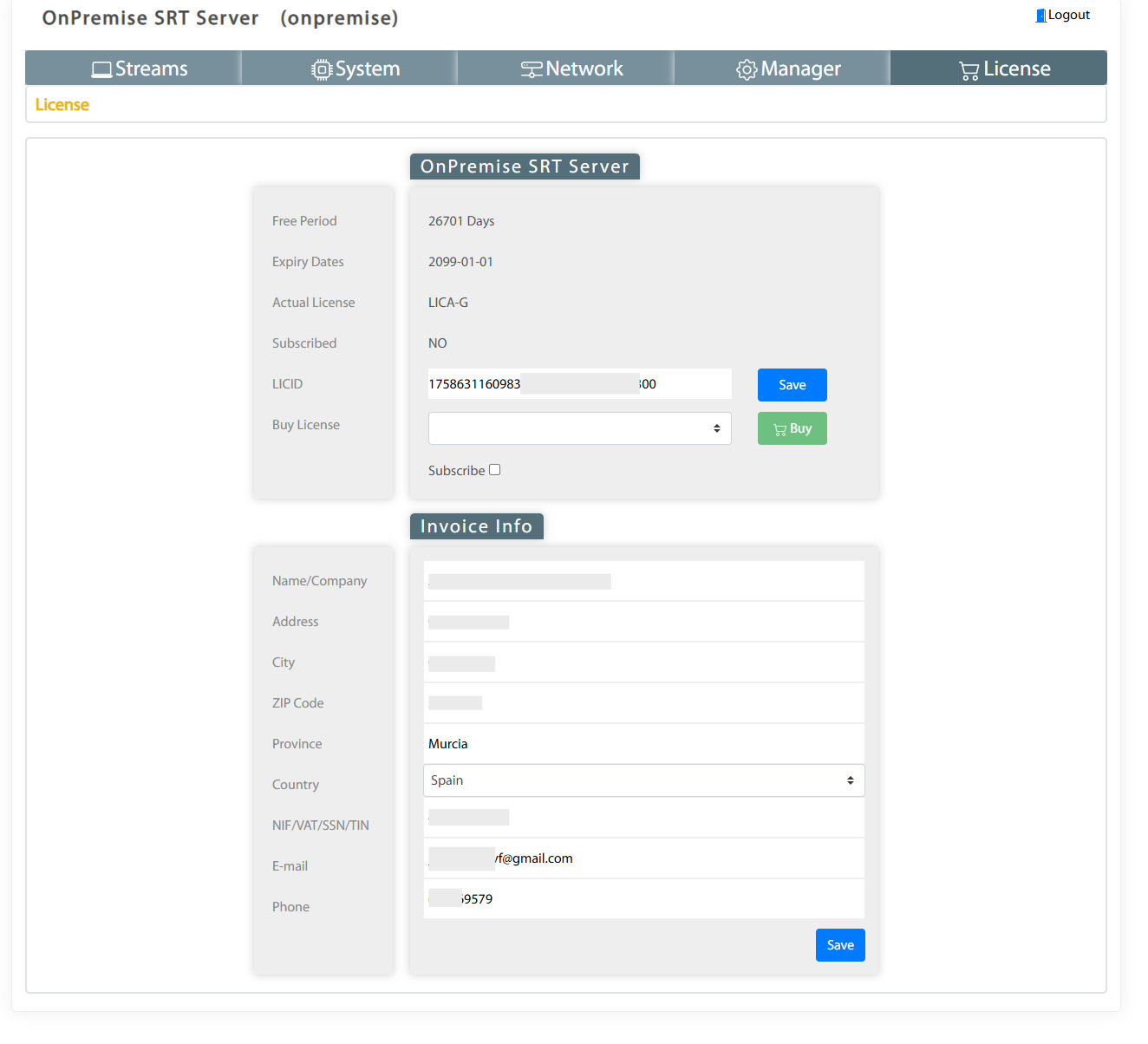Click the Manager gear icon
Image resolution: width=1148 pixels, height=1044 pixels.
(x=747, y=69)
